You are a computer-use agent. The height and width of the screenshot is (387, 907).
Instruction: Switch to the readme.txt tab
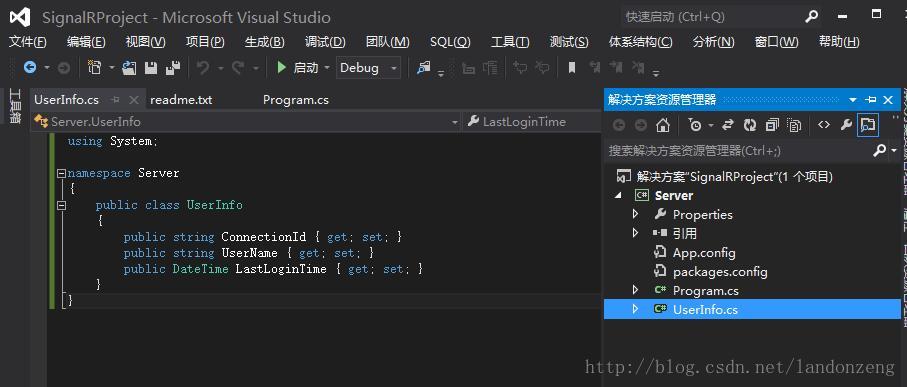(181, 100)
